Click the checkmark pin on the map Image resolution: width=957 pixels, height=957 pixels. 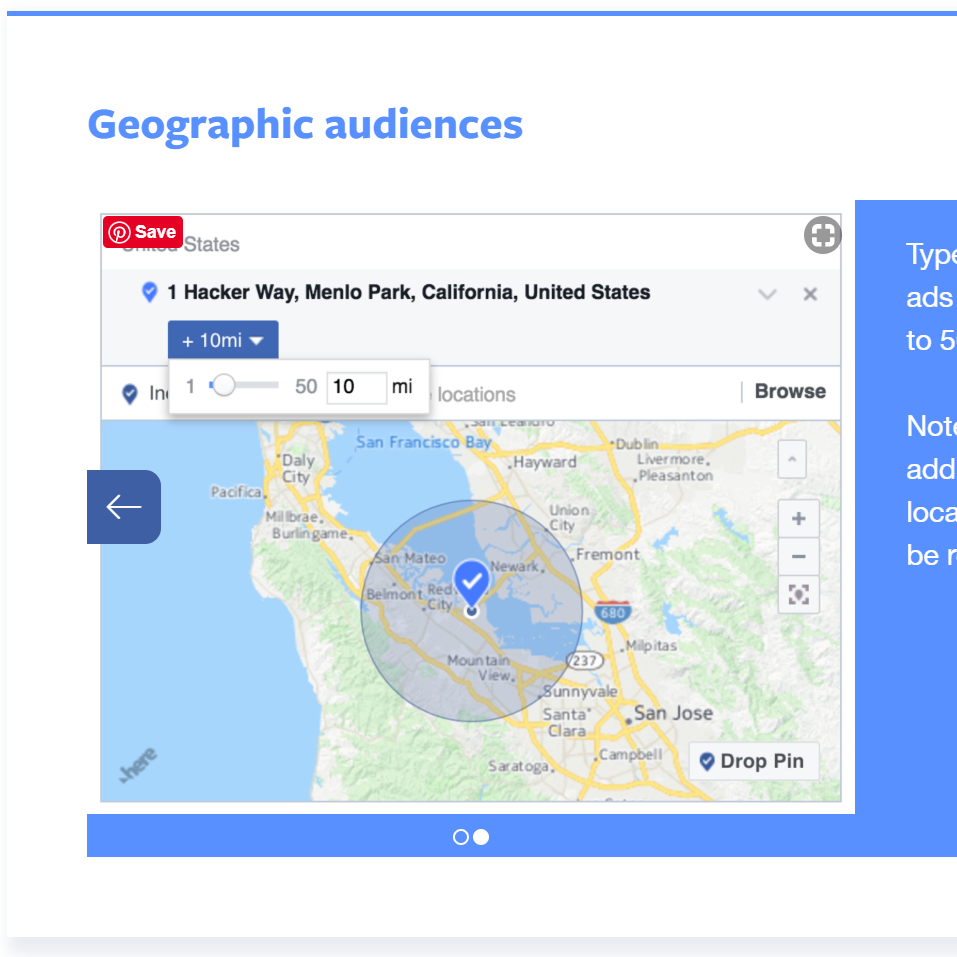471,583
